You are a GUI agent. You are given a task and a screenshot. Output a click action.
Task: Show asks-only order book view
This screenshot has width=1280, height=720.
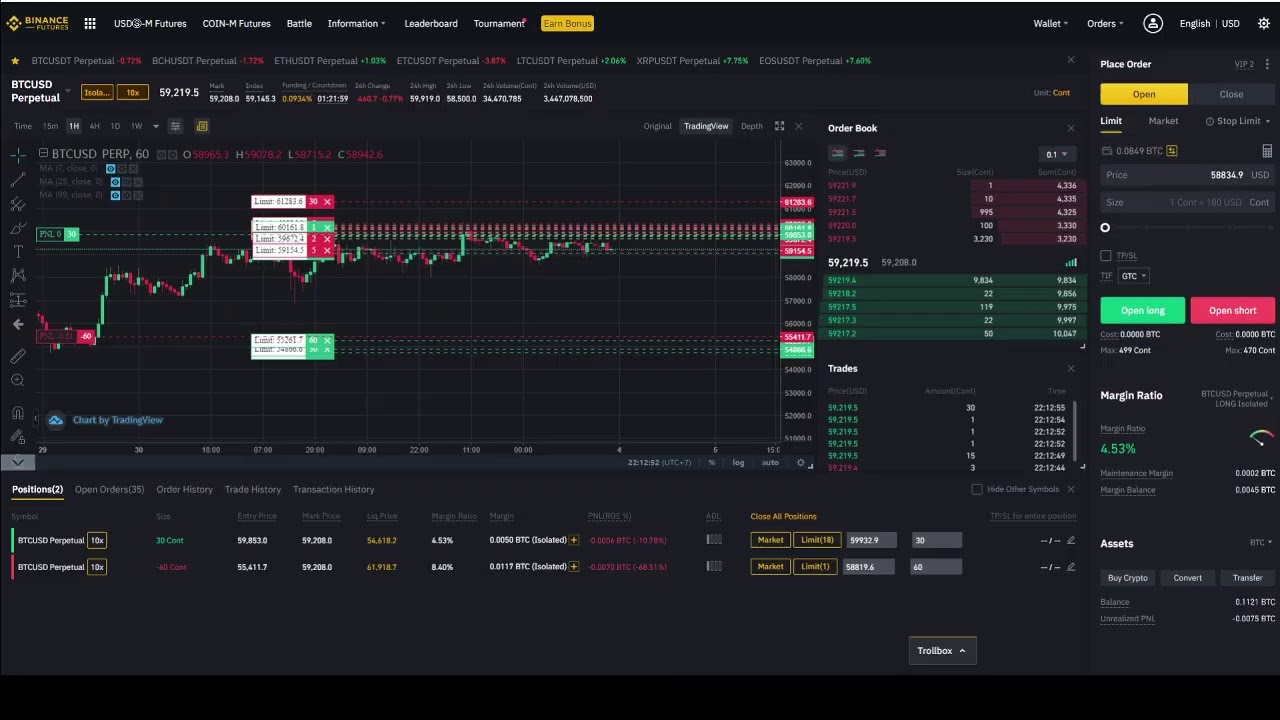[880, 153]
